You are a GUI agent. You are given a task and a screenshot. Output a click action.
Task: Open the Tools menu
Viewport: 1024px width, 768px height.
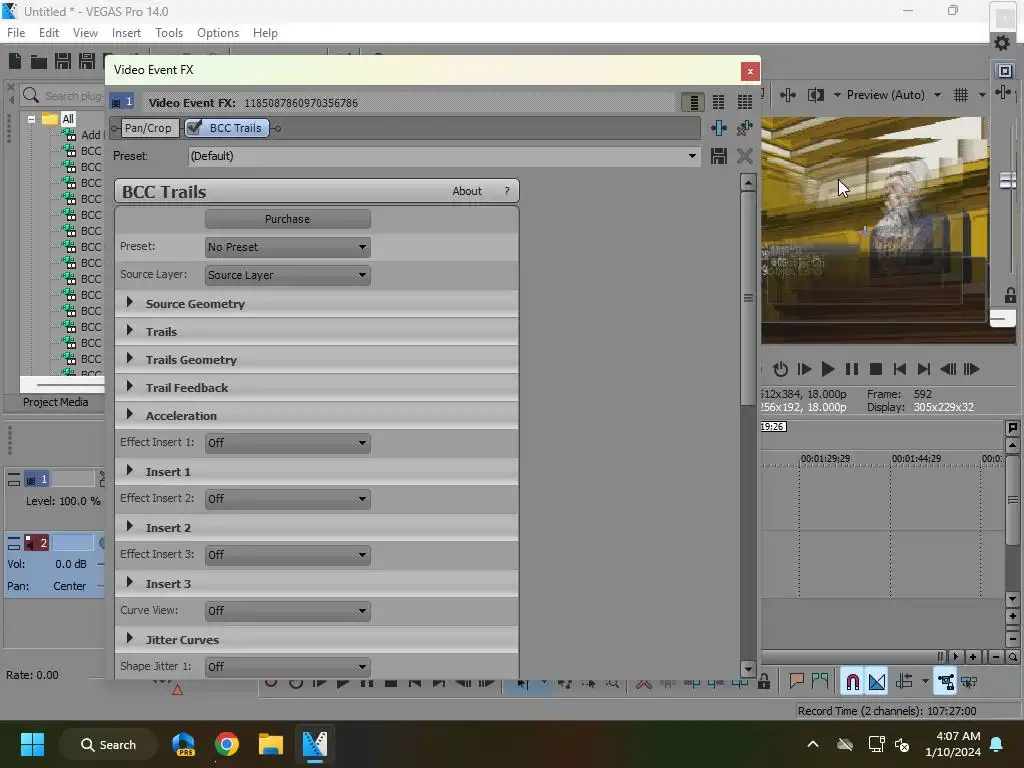169,33
